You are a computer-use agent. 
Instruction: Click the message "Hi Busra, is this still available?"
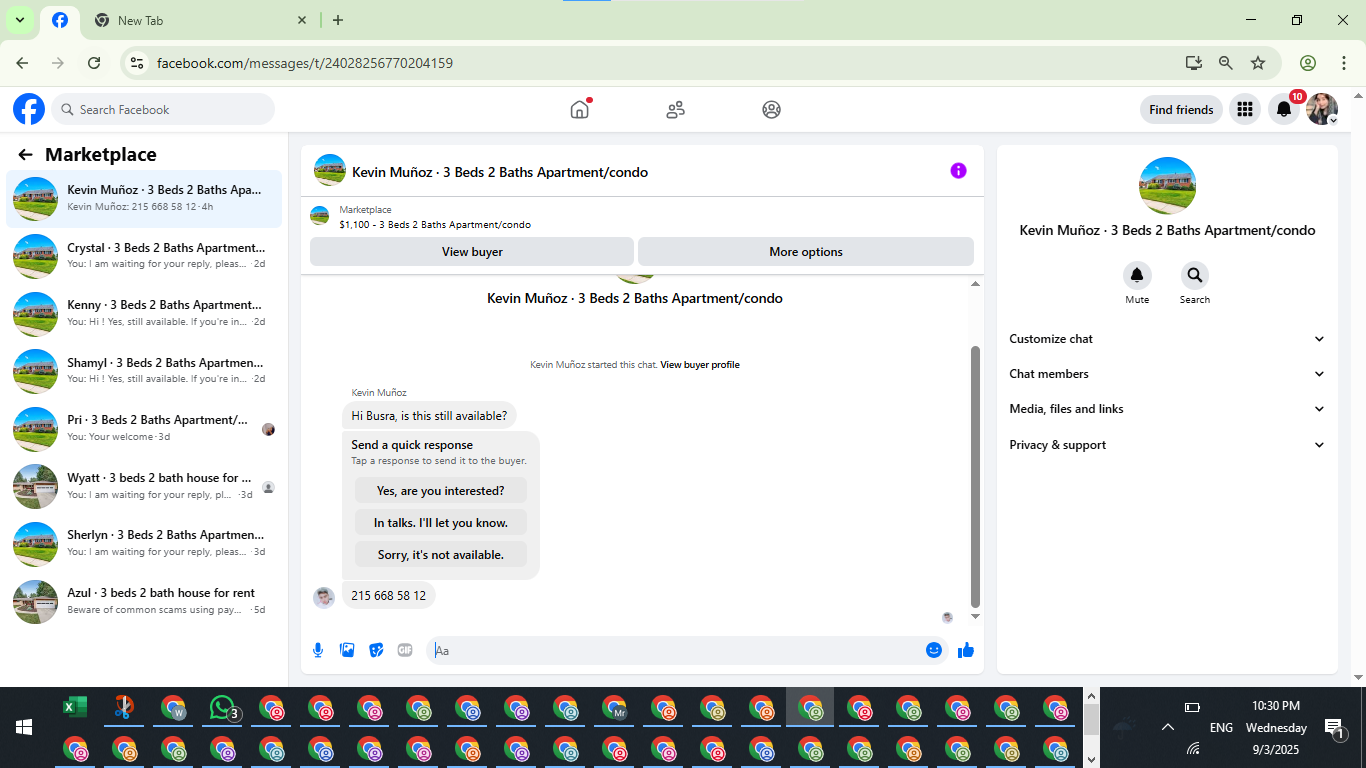coord(429,415)
